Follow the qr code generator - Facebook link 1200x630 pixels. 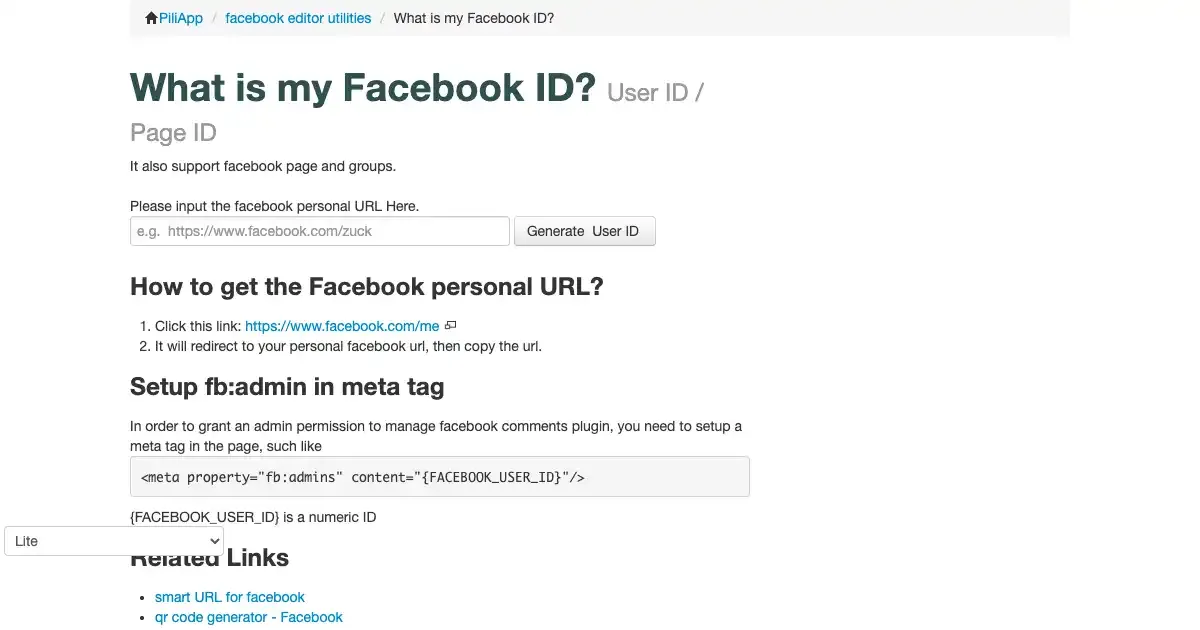click(x=249, y=617)
